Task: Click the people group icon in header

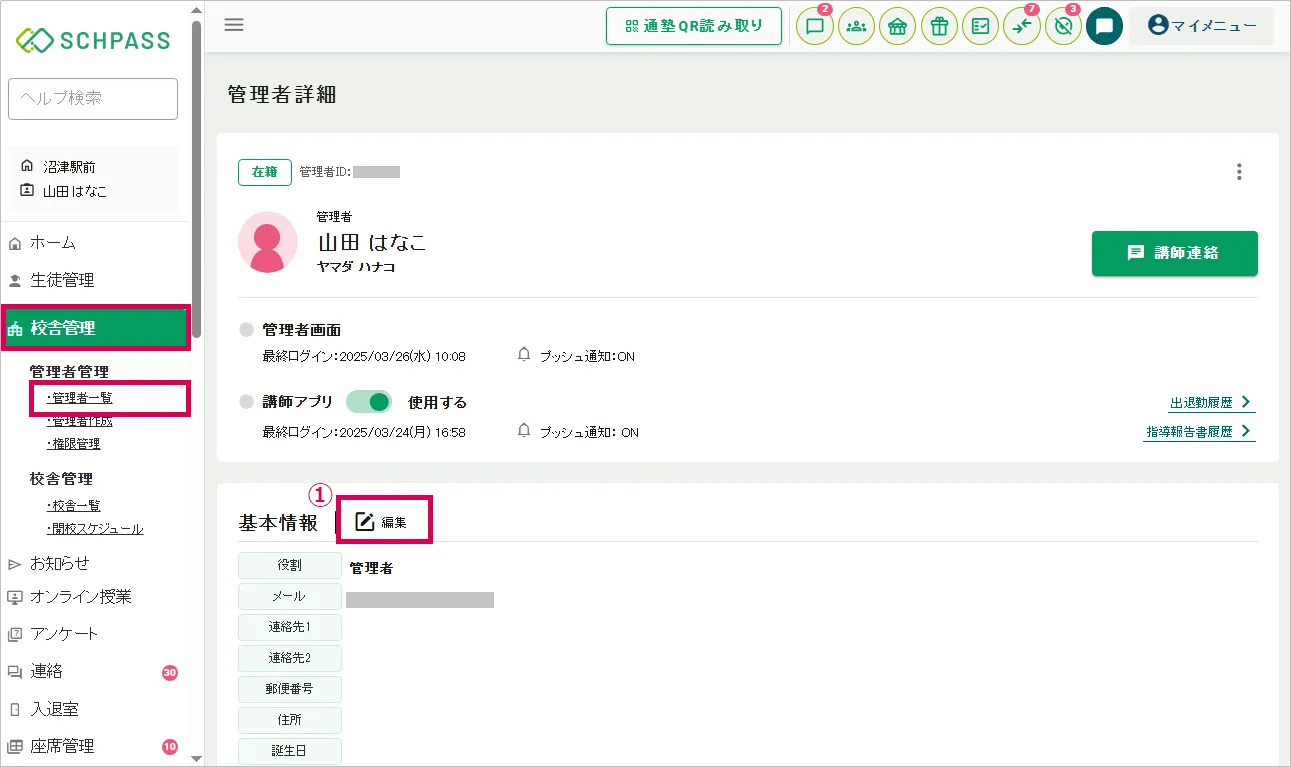Action: pyautogui.click(x=856, y=27)
